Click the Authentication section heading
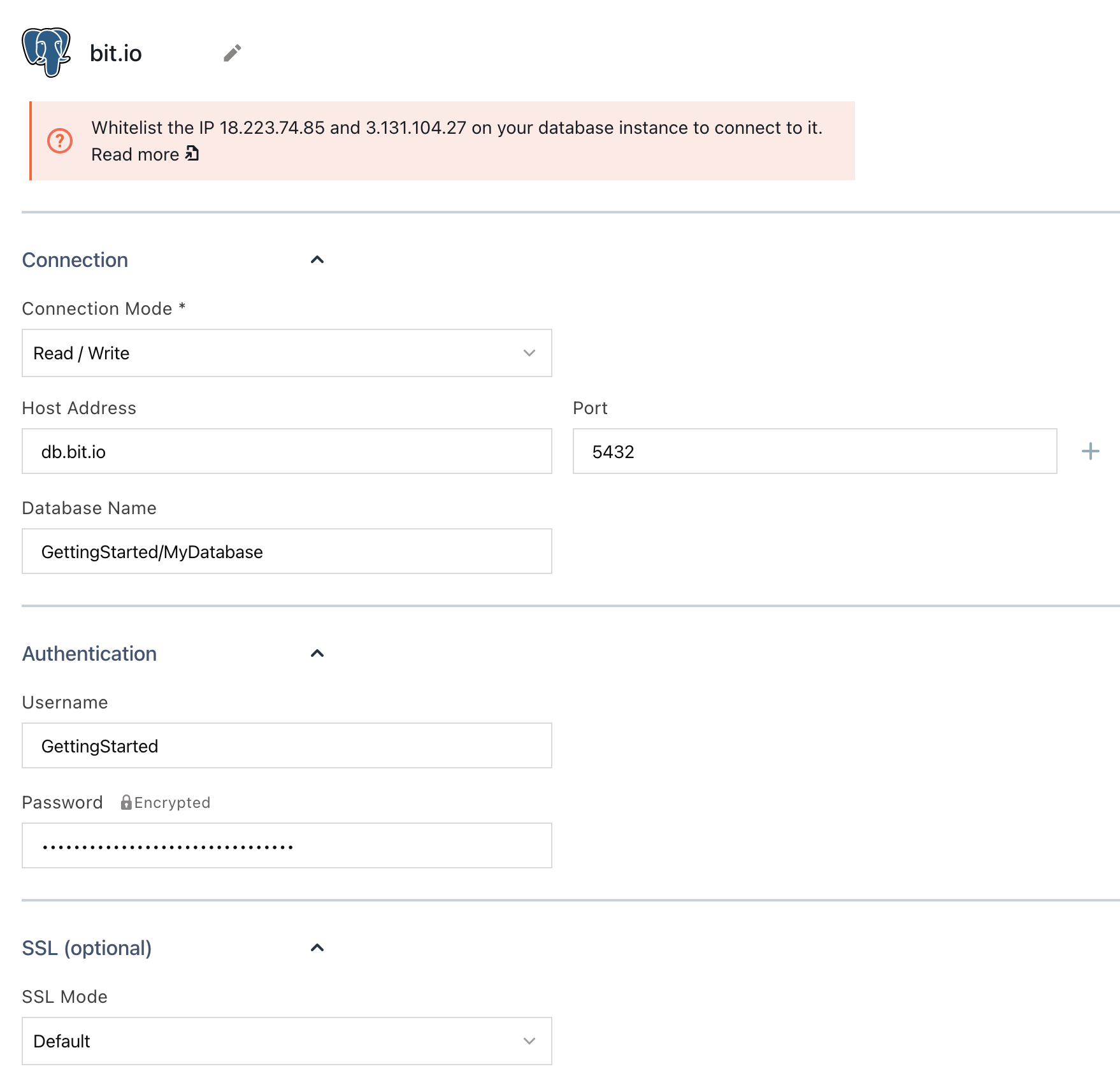Image resolution: width=1120 pixels, height=1078 pixels. pyautogui.click(x=89, y=654)
